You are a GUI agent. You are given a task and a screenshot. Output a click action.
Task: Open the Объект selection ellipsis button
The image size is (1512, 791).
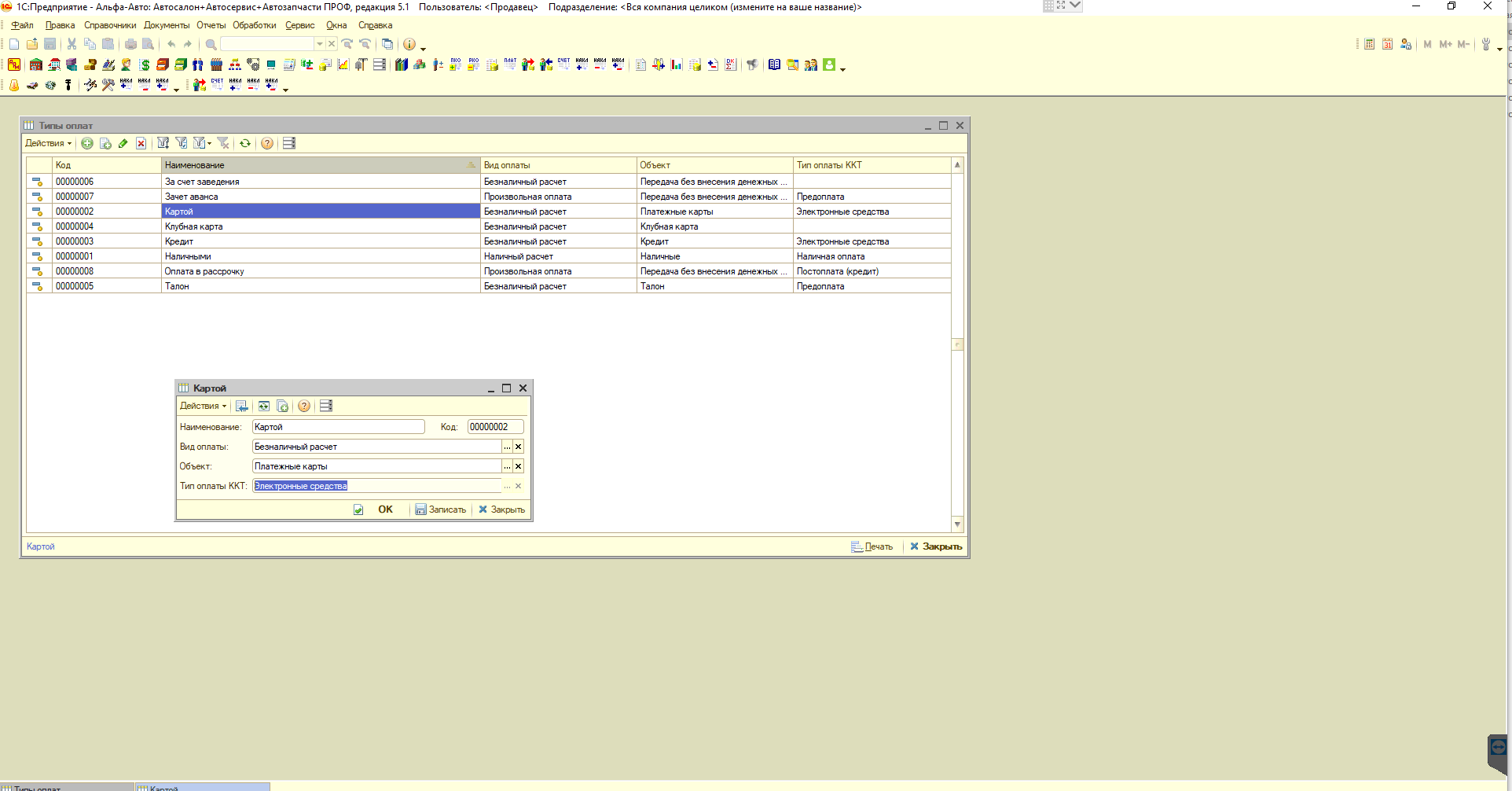pyautogui.click(x=508, y=466)
